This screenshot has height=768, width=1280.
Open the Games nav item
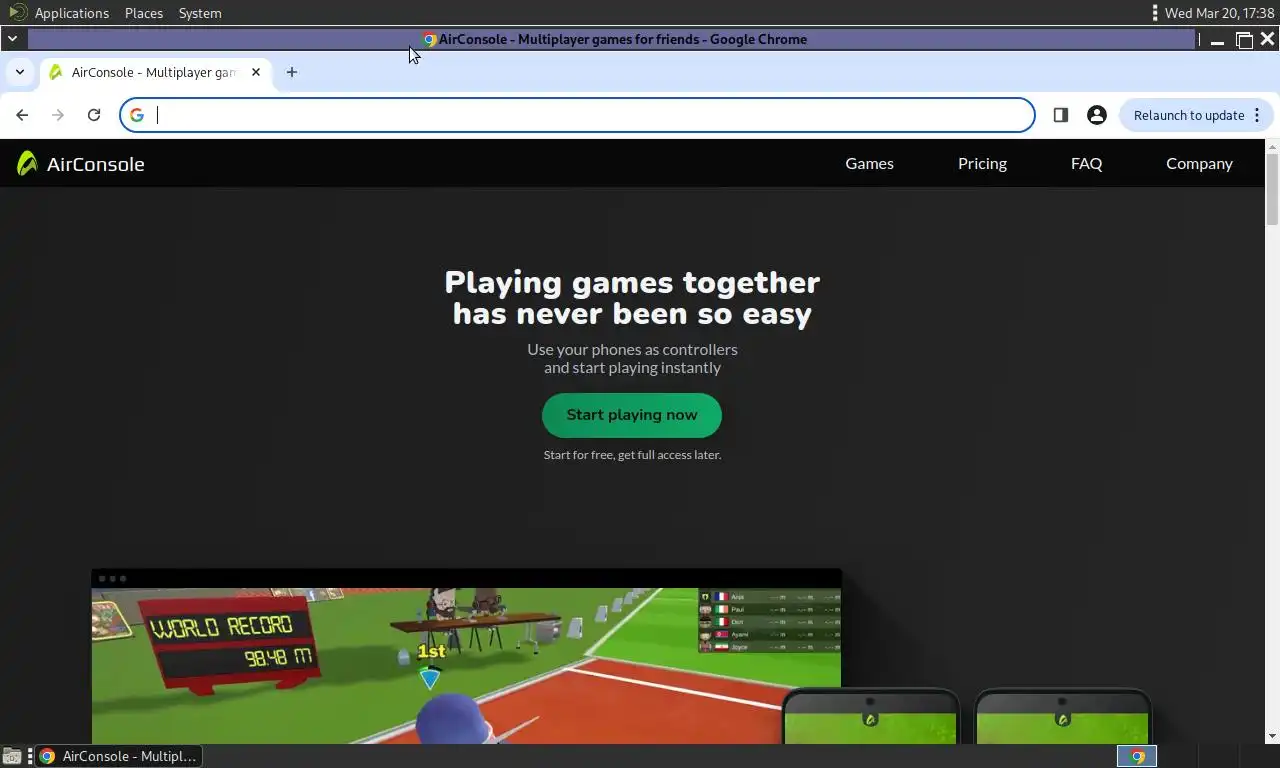(869, 164)
